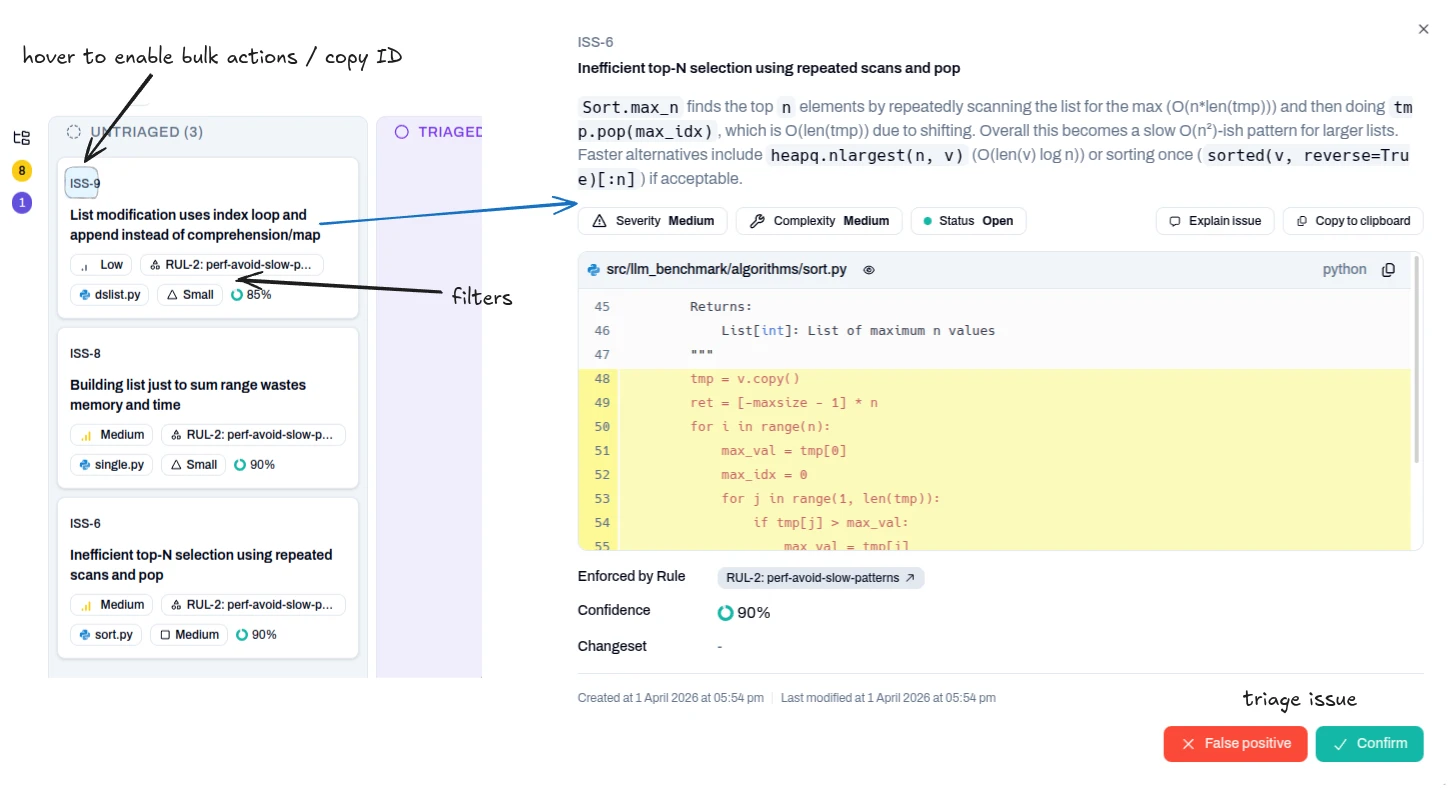Click the purple badge showing 1
1455x795 pixels.
click(x=22, y=203)
